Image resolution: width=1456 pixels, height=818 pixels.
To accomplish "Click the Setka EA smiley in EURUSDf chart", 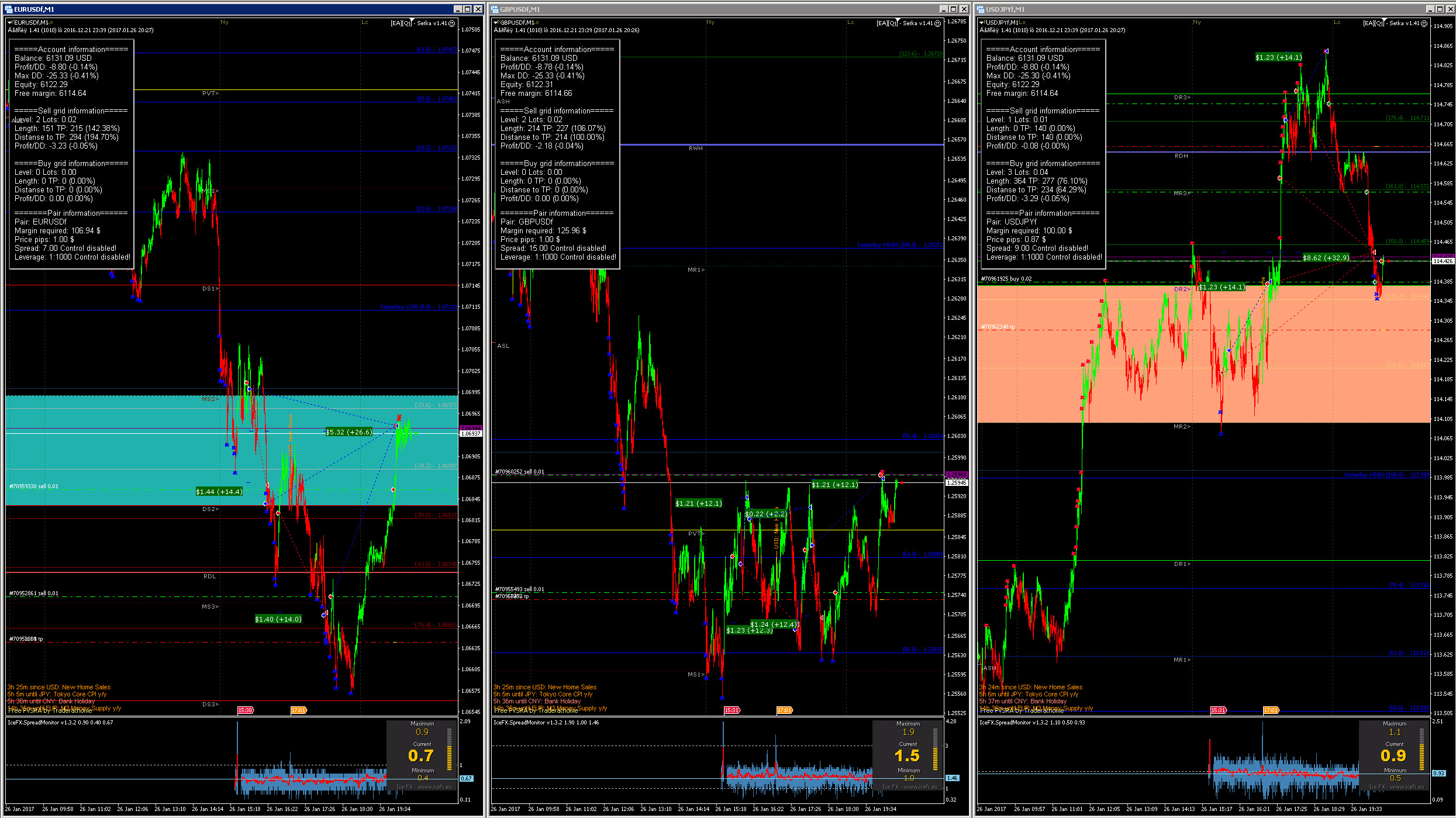I will coord(452,23).
